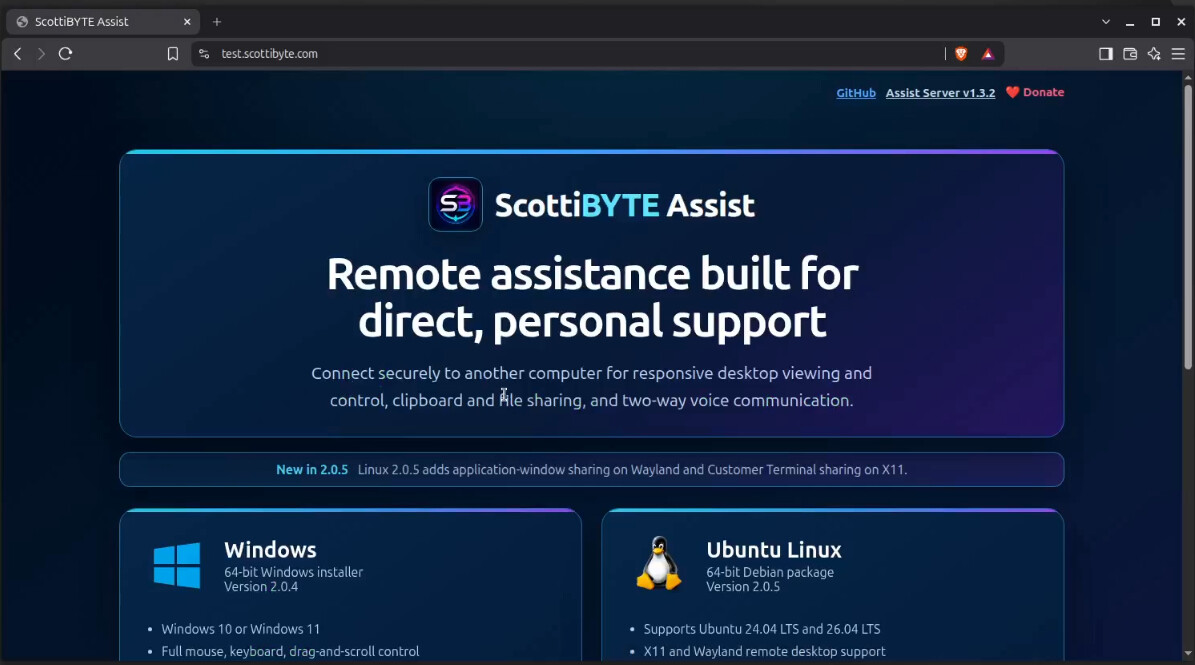Screen dimensions: 1195x665
Task: Click the ScottiBYTE SB logo icon
Action: coord(455,204)
